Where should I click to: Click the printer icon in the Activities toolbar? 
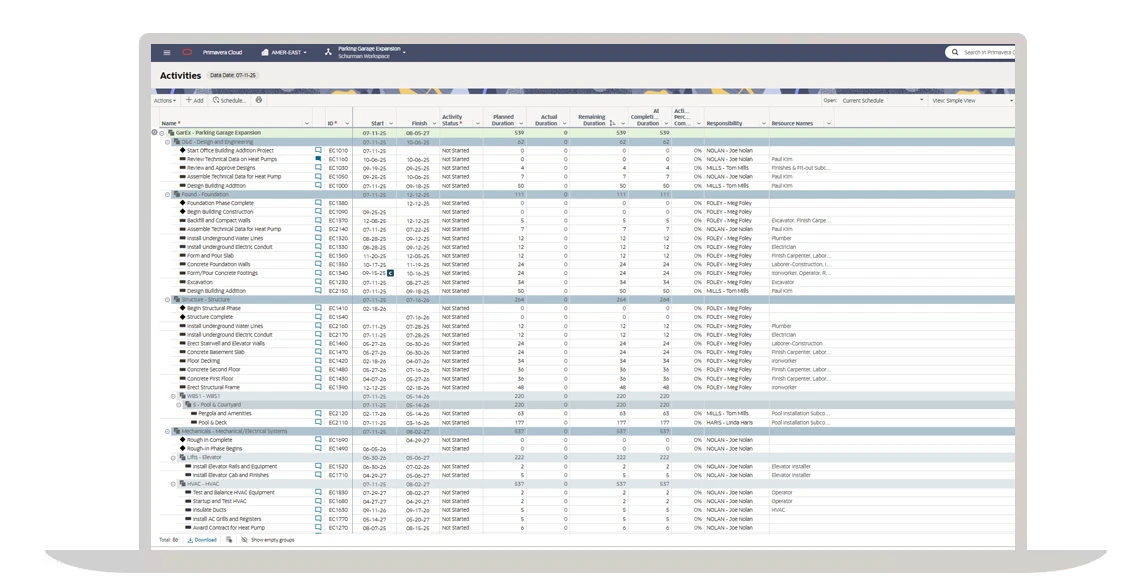coord(259,100)
